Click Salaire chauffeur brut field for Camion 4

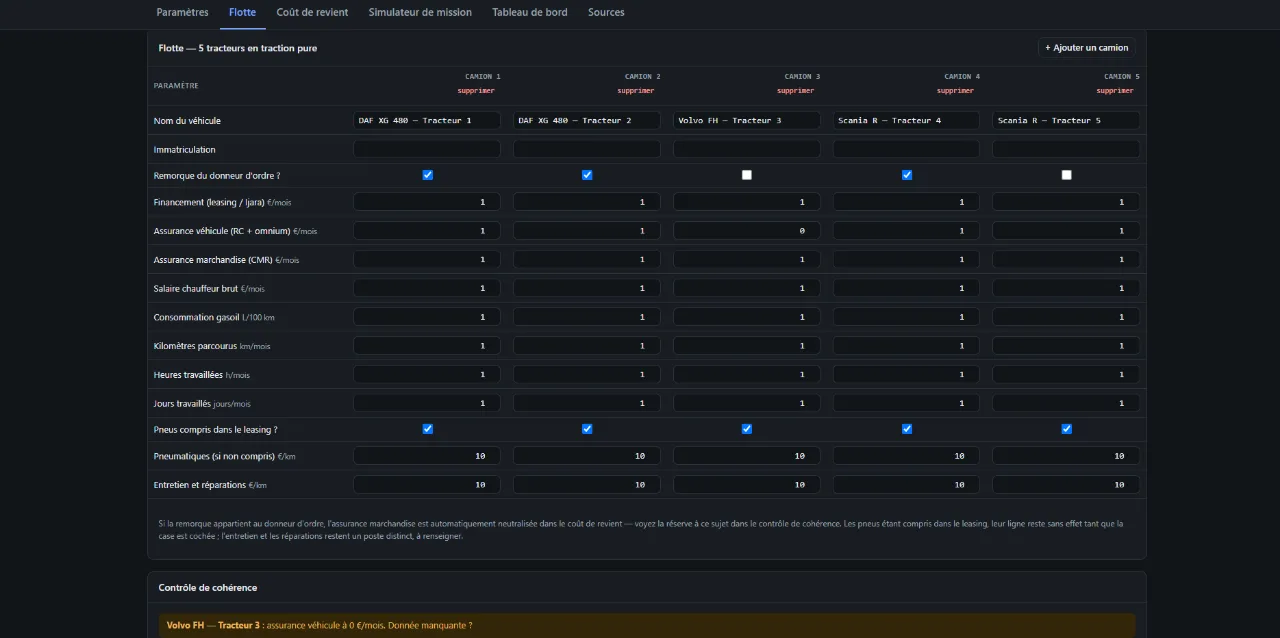click(907, 288)
